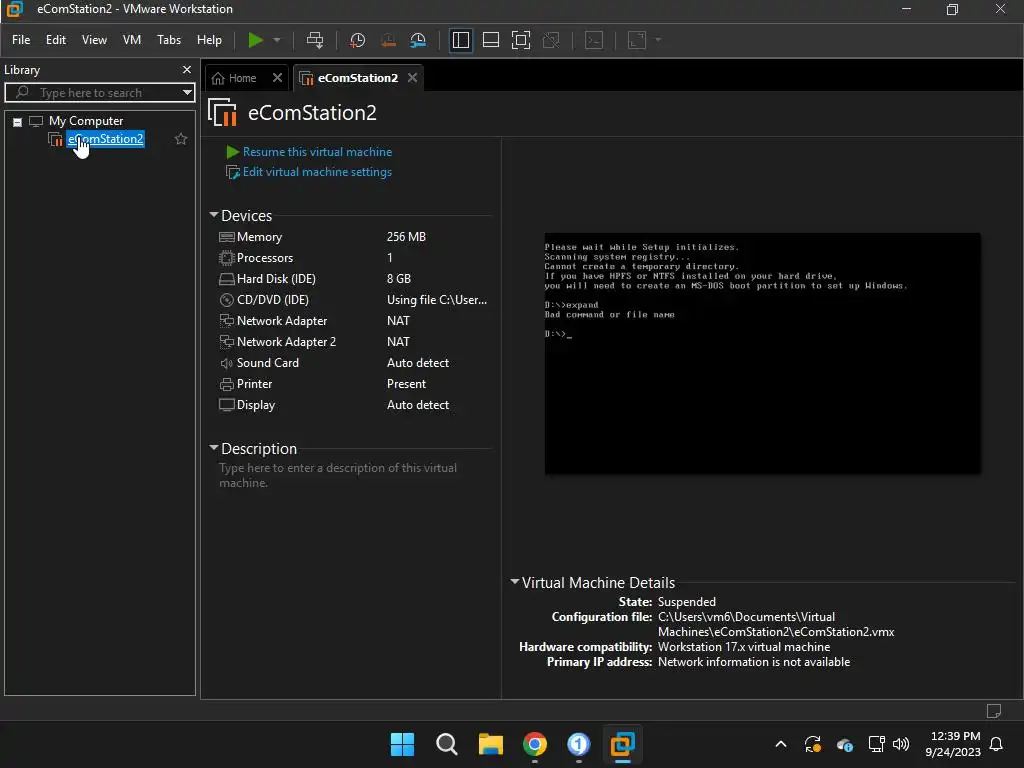1024x768 pixels.
Task: Collapse the Virtual Machine Details section
Action: 515,581
